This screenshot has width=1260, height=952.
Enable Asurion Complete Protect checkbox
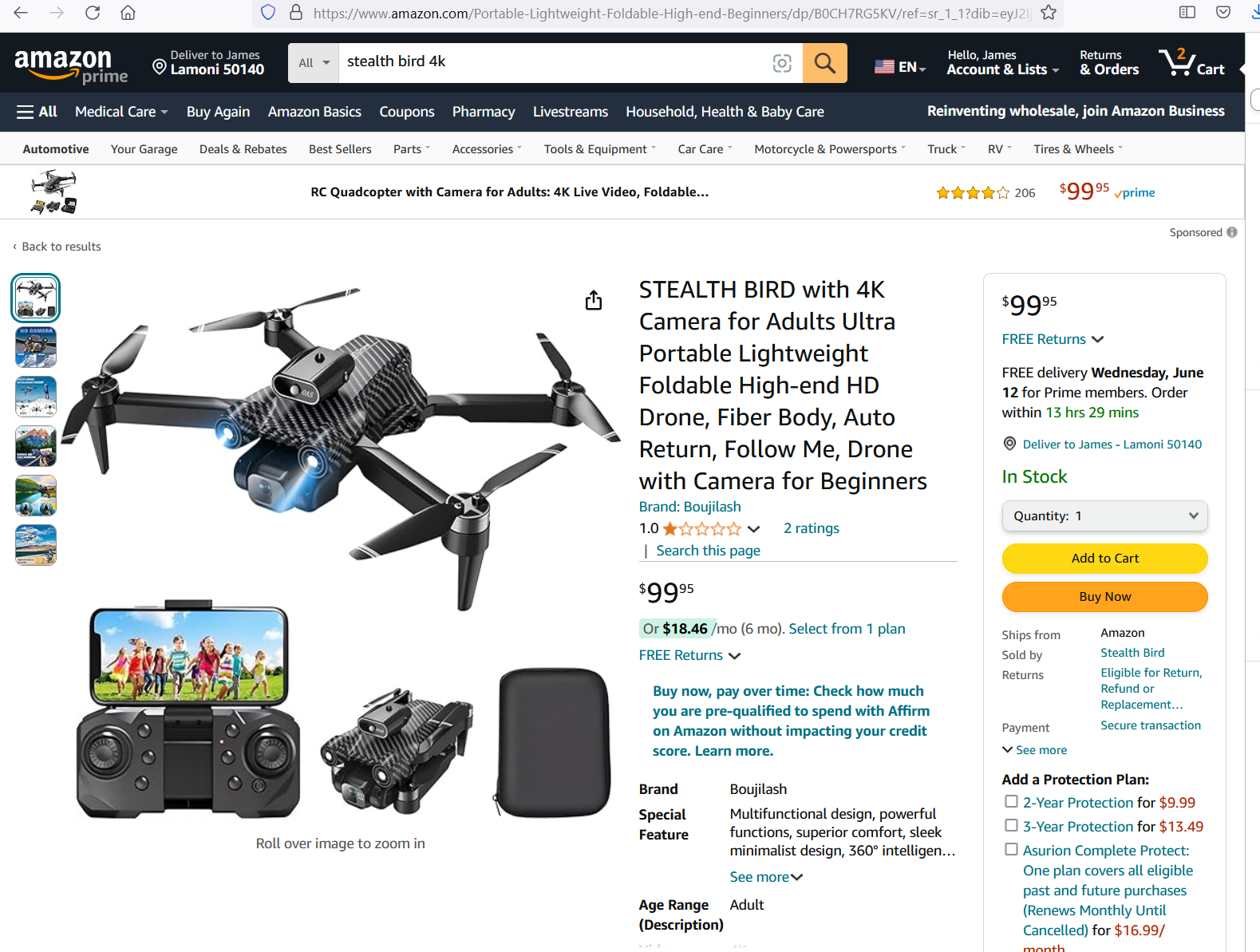coord(1011,849)
